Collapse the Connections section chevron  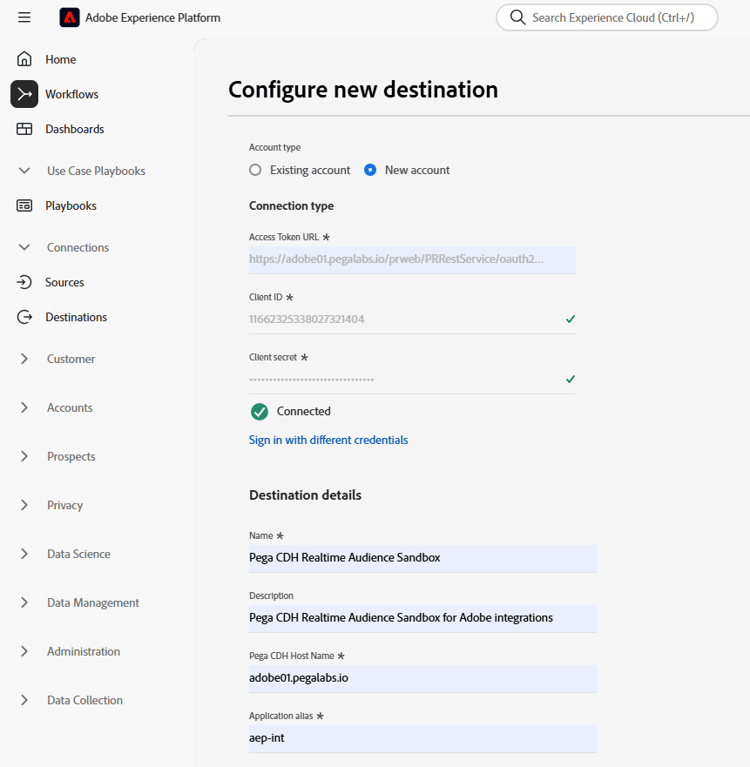(x=24, y=247)
